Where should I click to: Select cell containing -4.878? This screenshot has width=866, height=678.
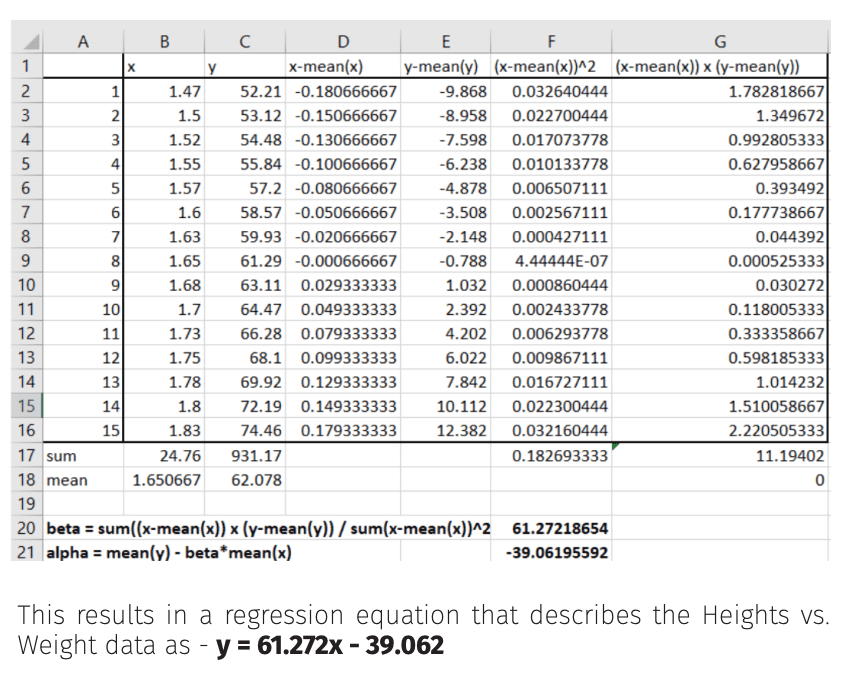point(446,188)
